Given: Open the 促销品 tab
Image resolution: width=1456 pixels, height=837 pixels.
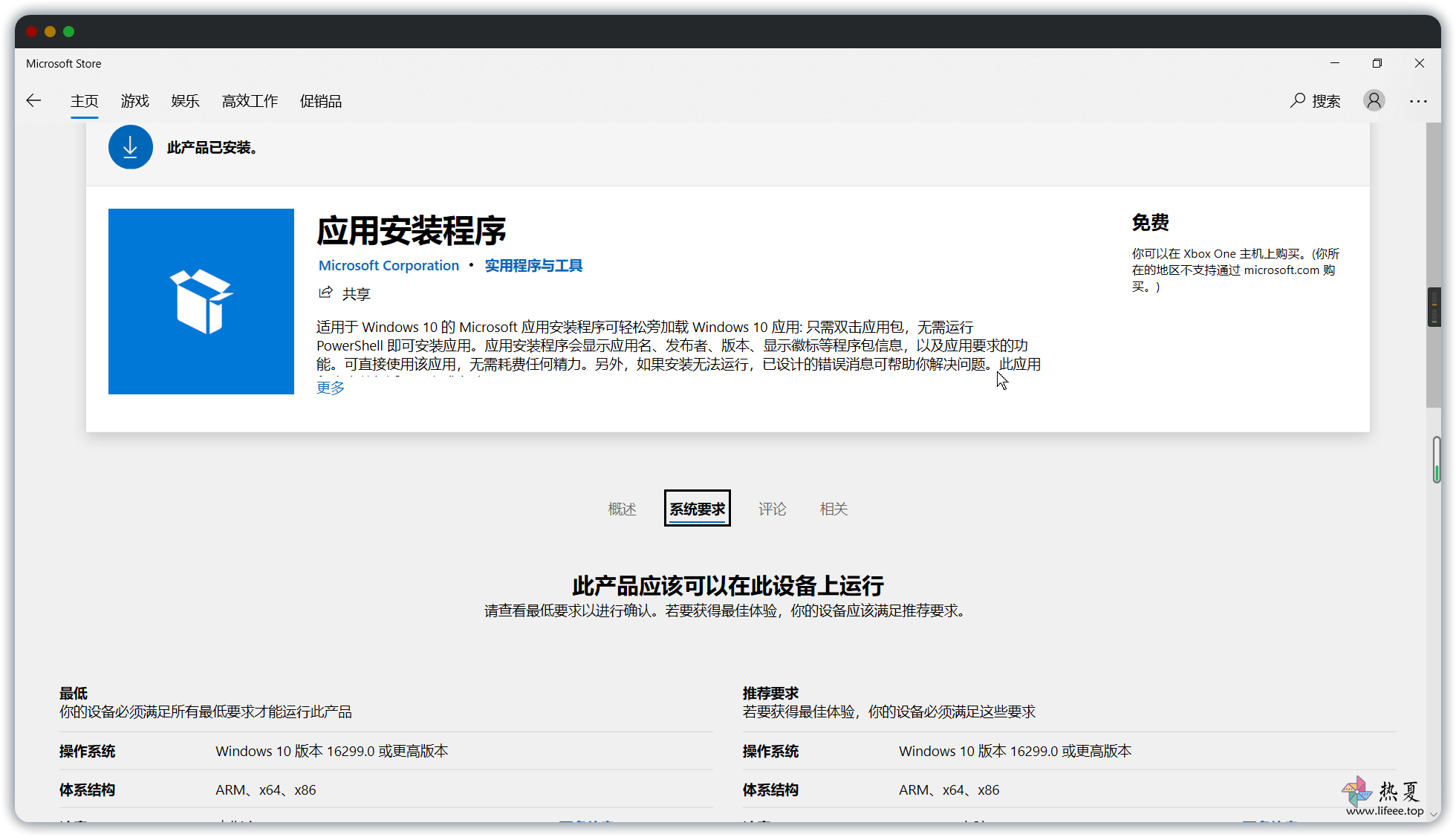Looking at the screenshot, I should tap(321, 101).
